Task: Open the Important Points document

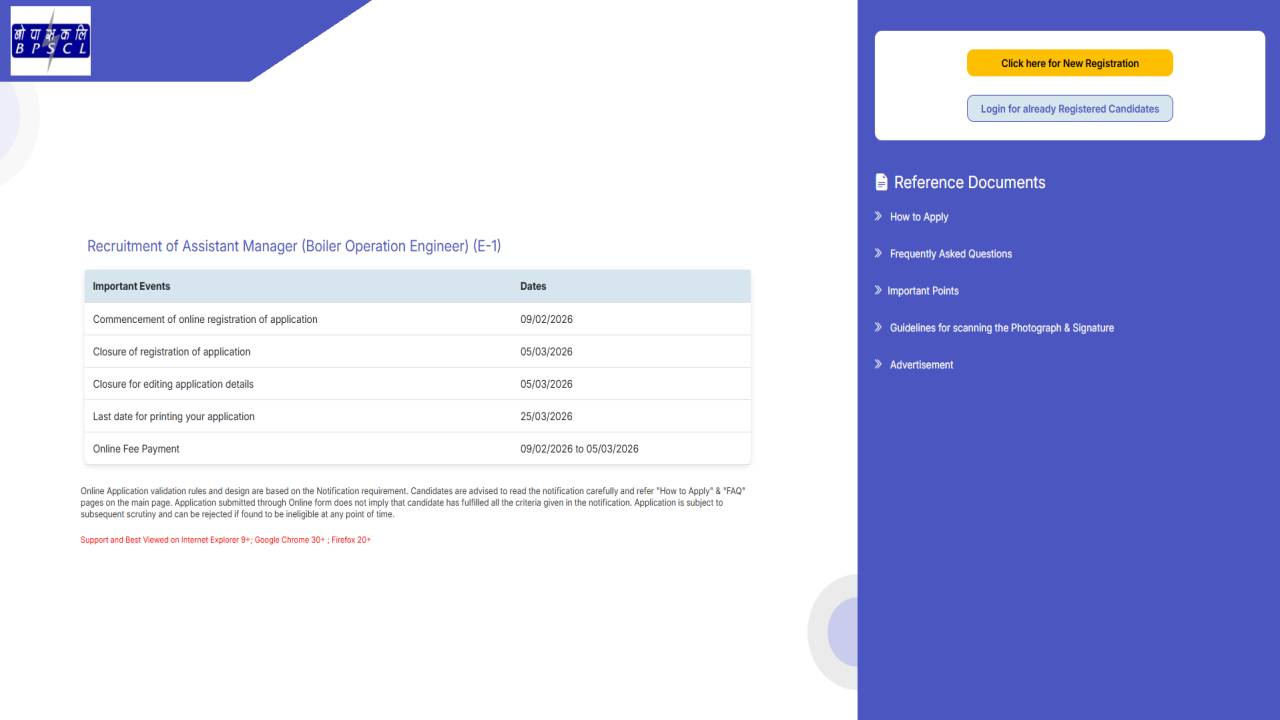Action: [x=923, y=290]
